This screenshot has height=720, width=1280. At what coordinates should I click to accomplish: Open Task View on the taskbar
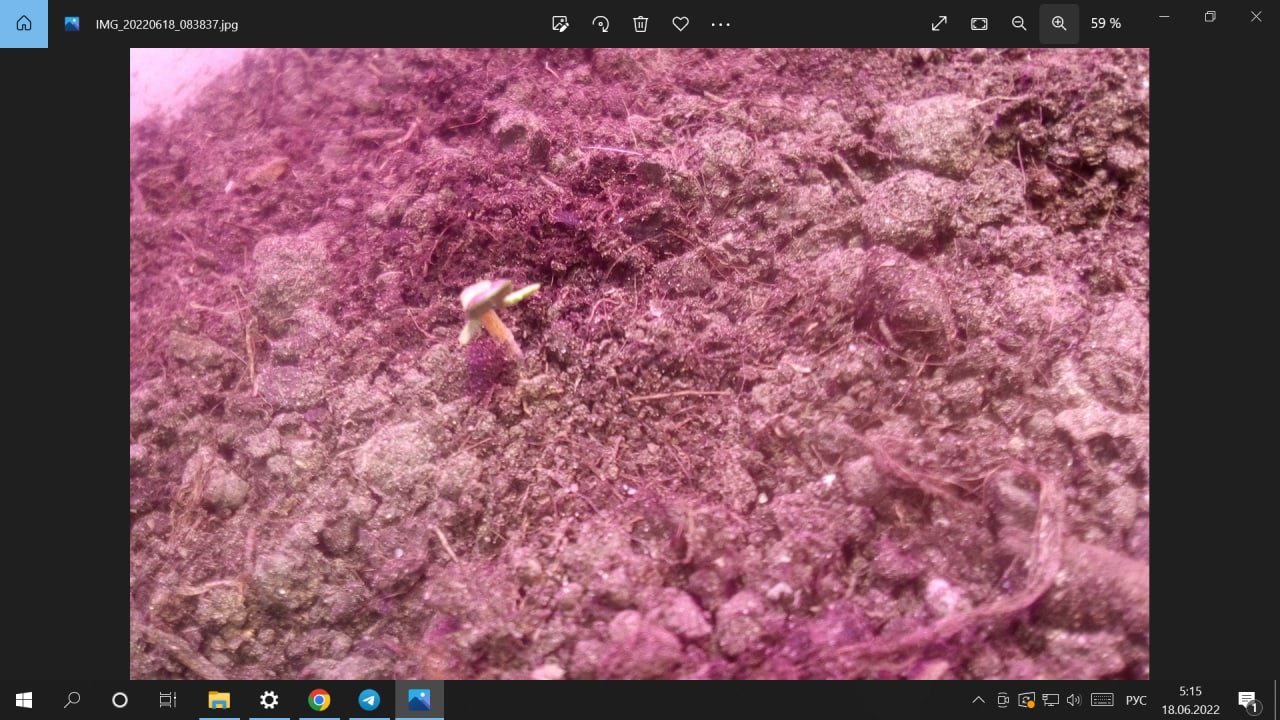pyautogui.click(x=168, y=700)
